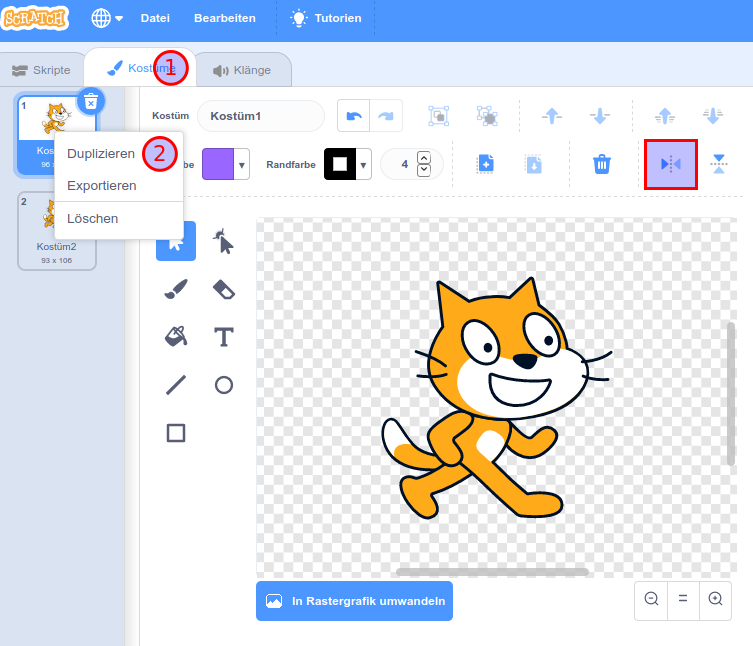Select the brush tool
753x646 pixels.
176,289
